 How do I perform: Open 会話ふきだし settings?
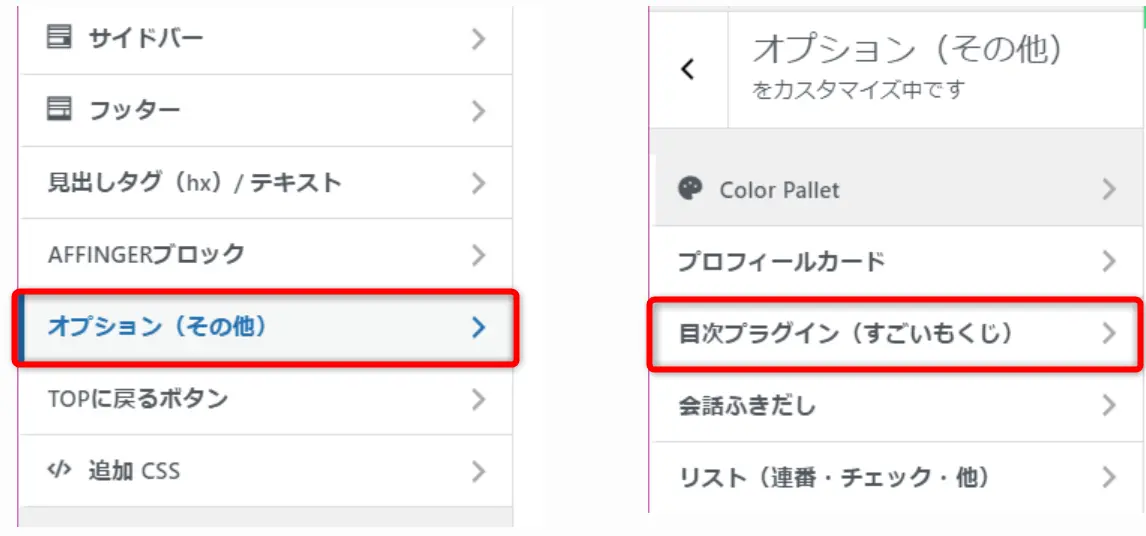[747, 406]
